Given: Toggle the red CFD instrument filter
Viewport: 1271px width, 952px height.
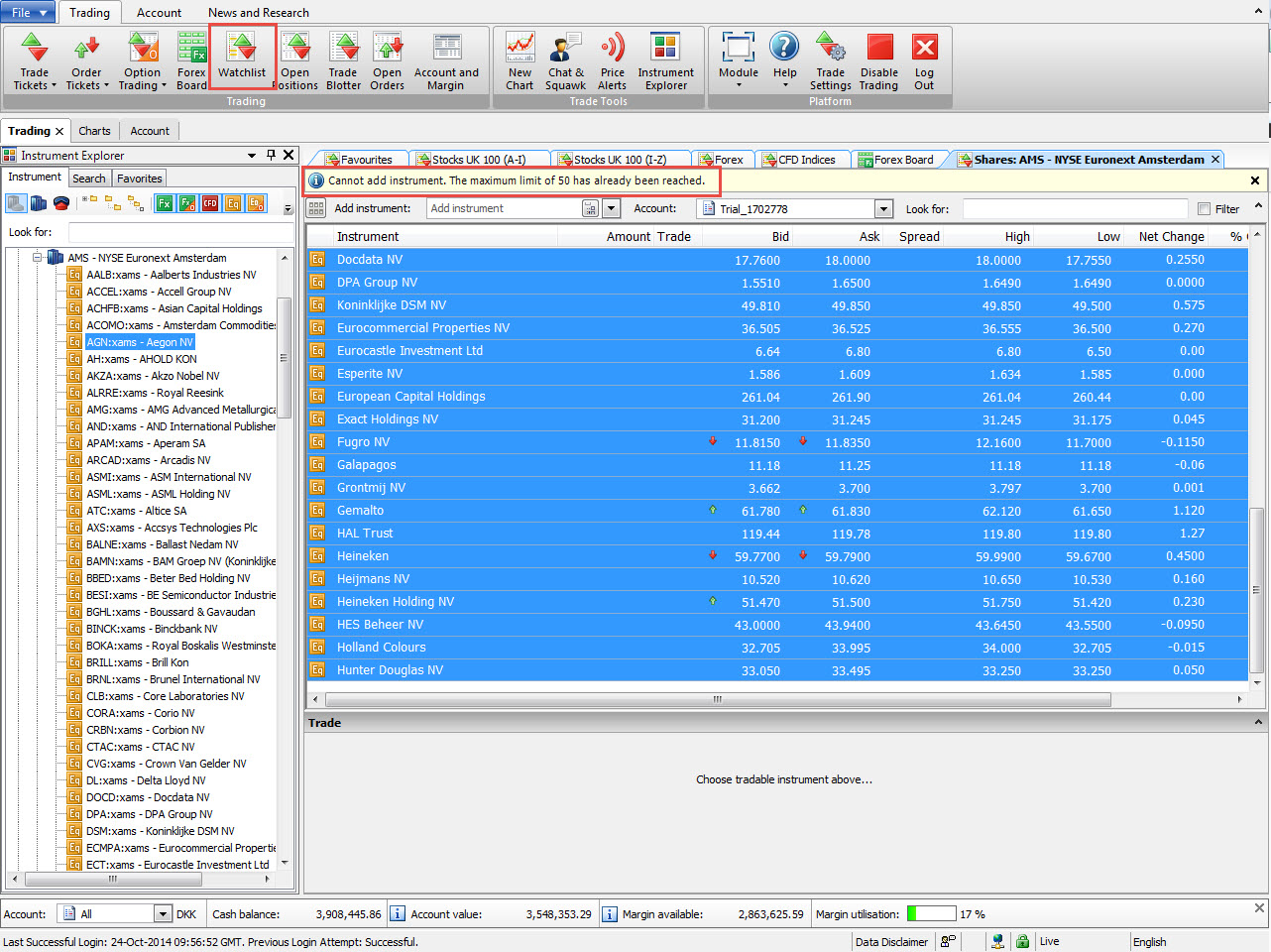Looking at the screenshot, I should coord(210,203).
